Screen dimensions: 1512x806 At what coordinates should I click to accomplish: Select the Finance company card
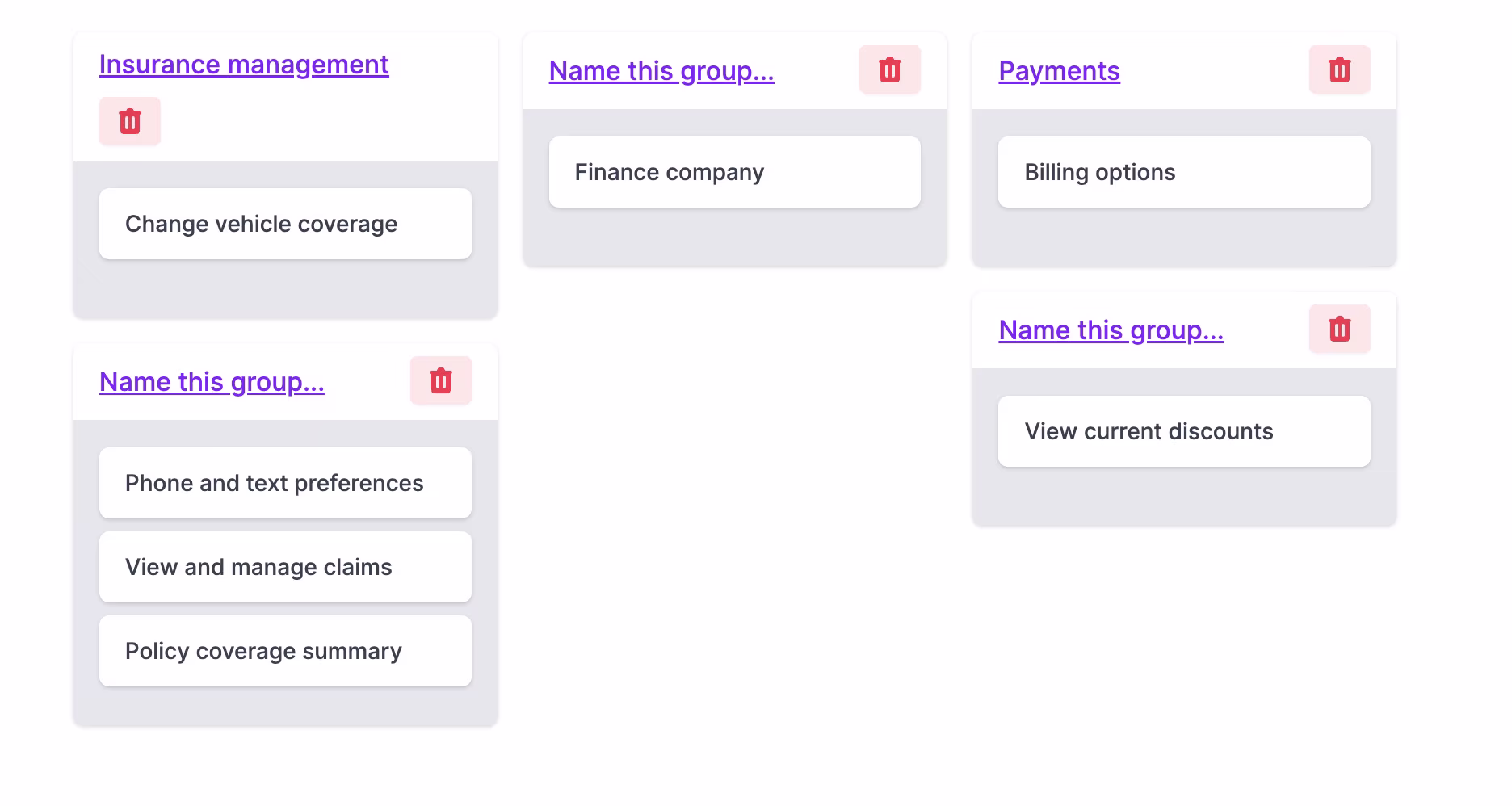tap(734, 172)
